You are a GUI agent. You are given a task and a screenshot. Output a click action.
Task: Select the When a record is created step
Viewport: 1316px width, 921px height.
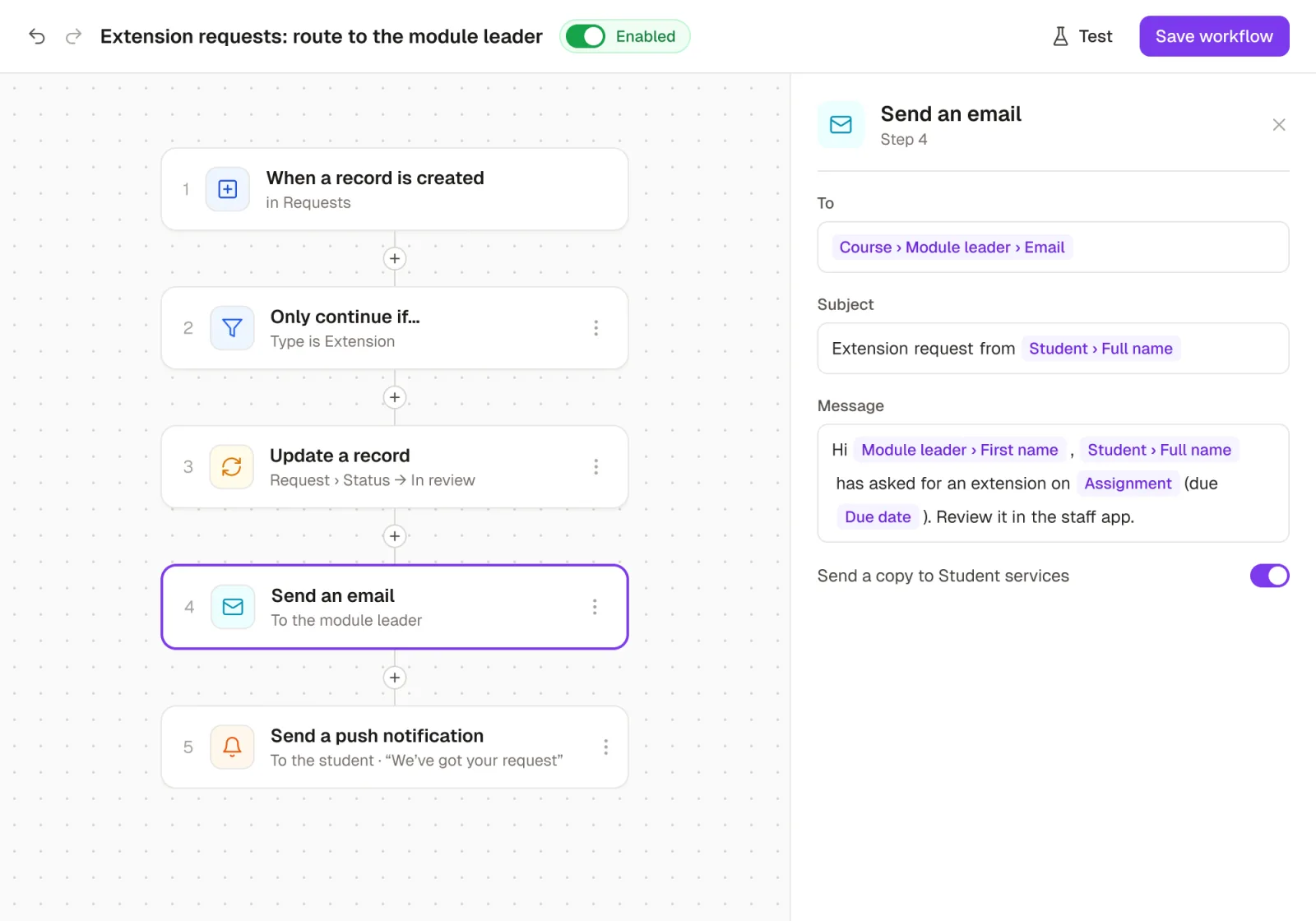pos(395,189)
